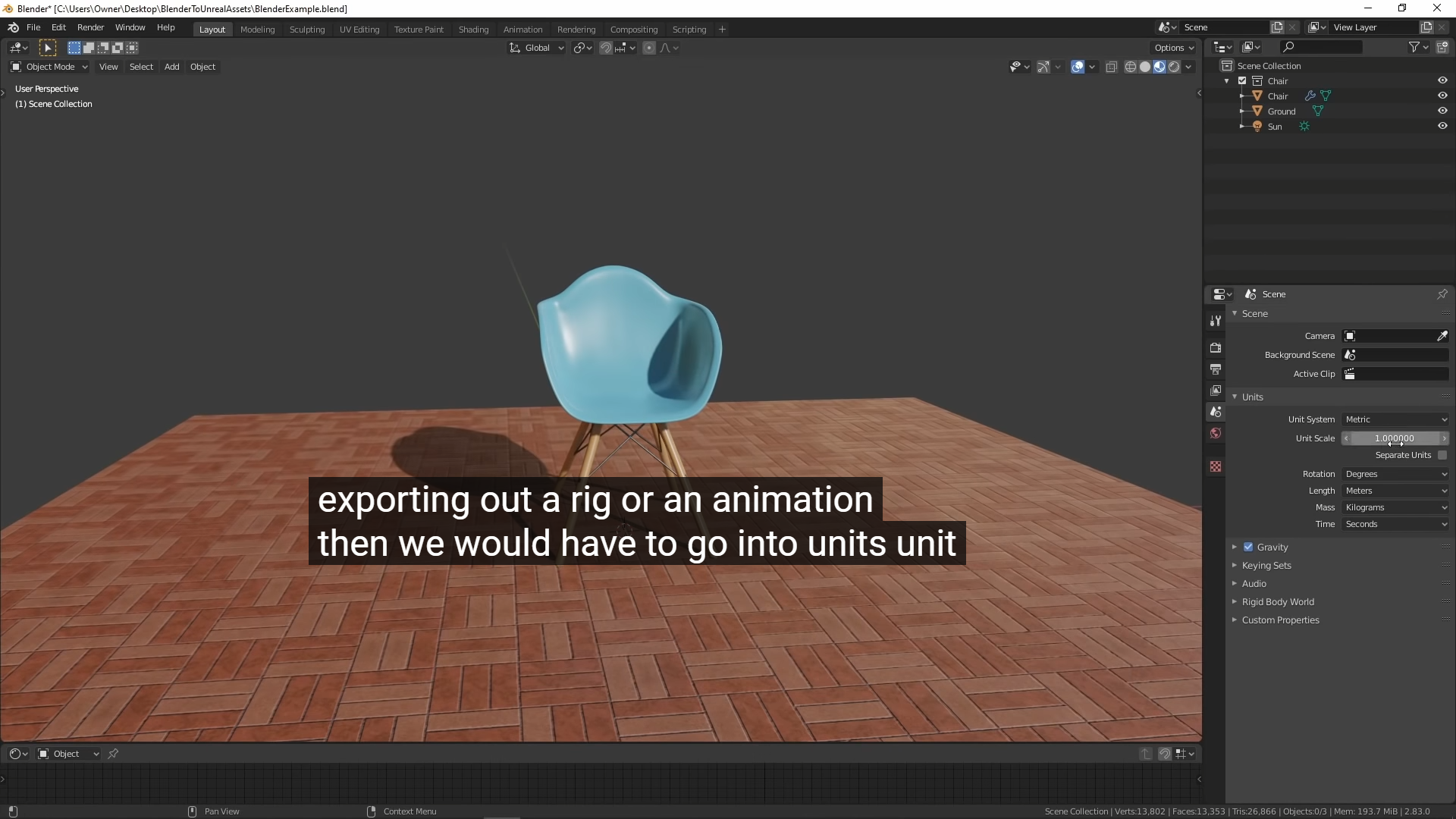Screen dimensions: 1456x819
Task: Switch to rendered viewport shading
Action: coord(1174,67)
